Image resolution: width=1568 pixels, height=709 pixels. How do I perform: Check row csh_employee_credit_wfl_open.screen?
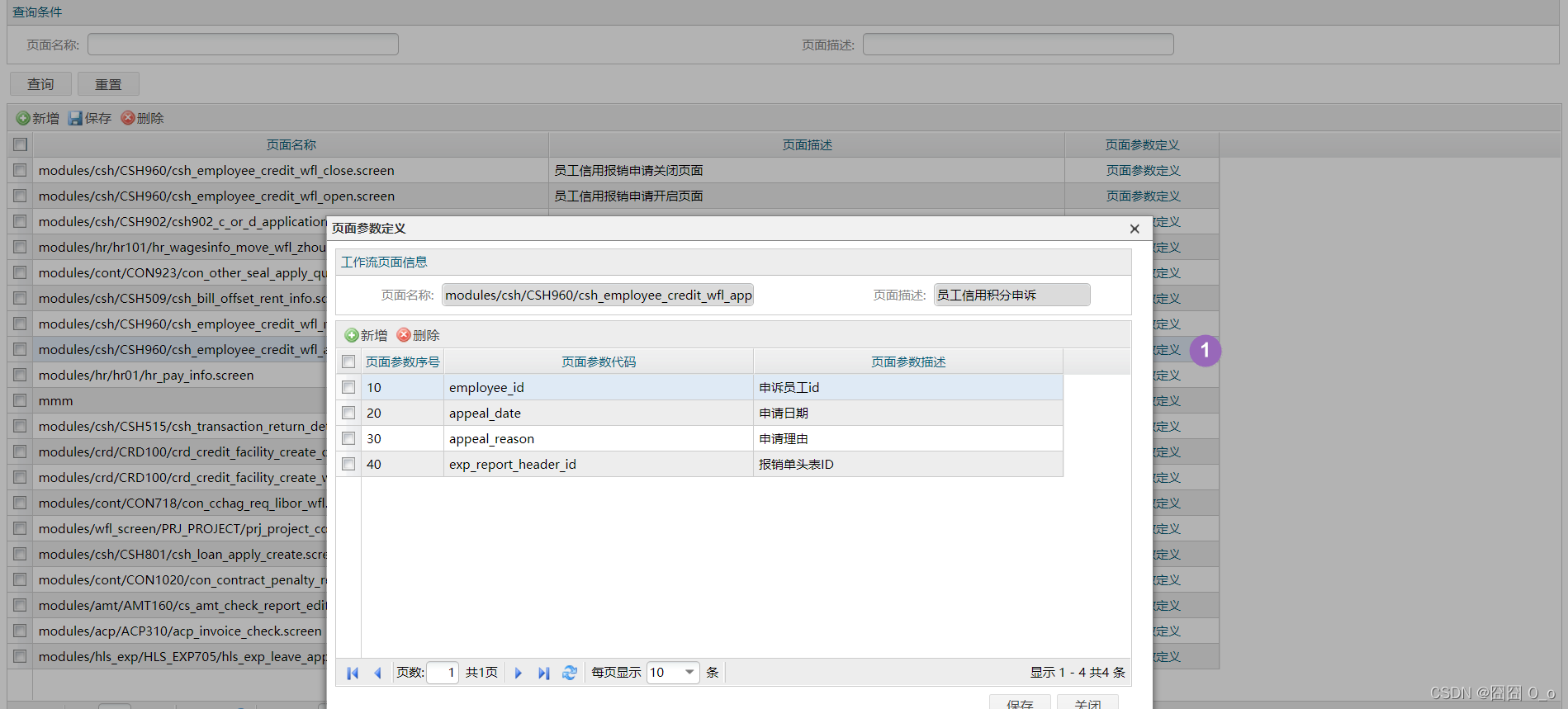tap(20, 196)
